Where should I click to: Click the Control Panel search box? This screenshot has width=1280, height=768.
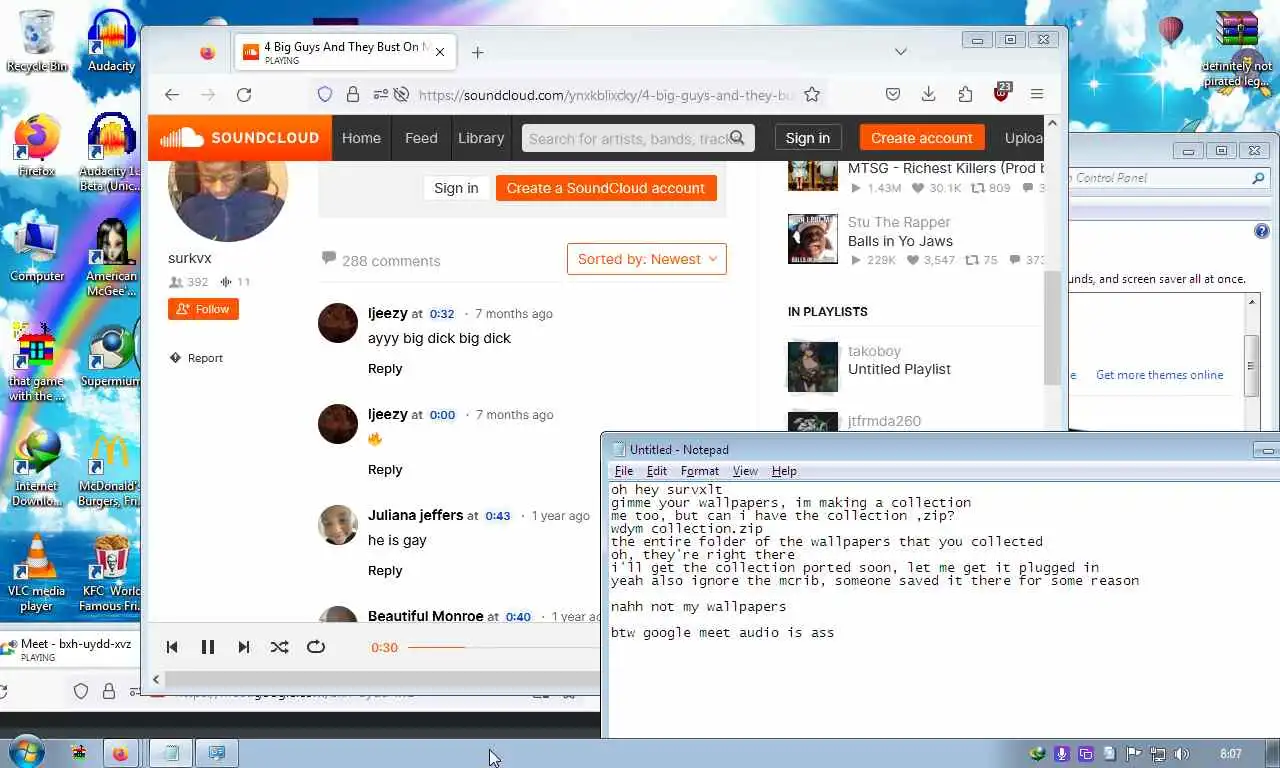[1169, 178]
